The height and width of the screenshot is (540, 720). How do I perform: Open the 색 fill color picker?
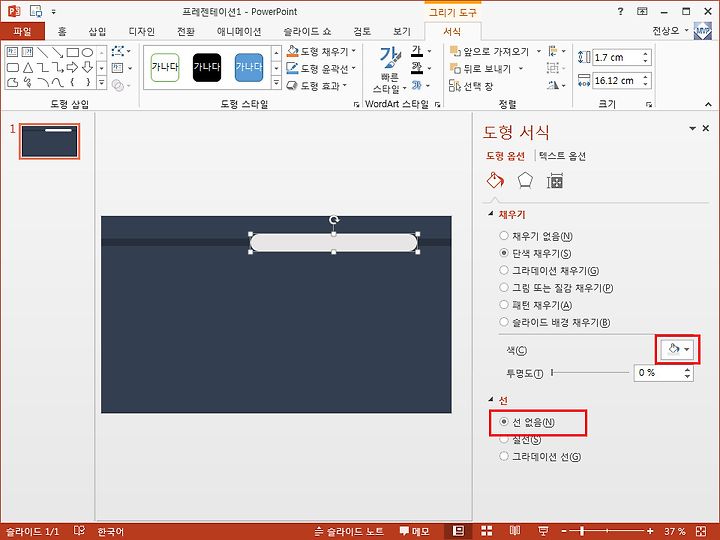pyautogui.click(x=678, y=349)
